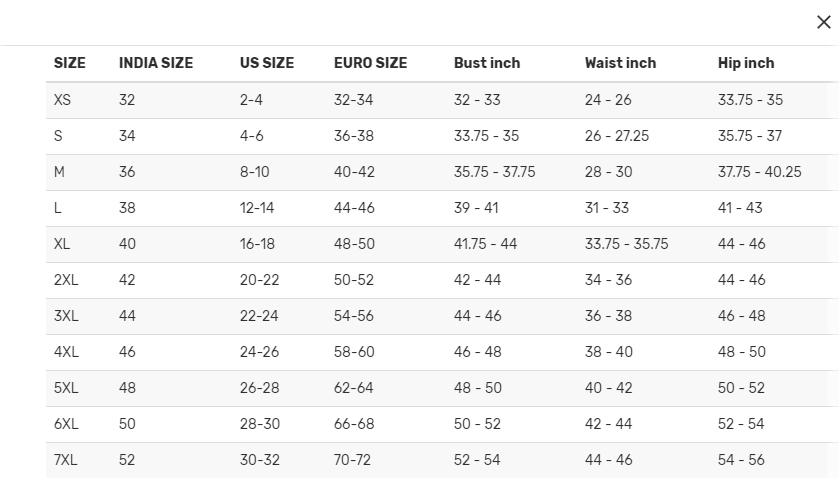Screen dimensions: 839x497
Task: Select the Waist inch header
Action: click(x=620, y=63)
